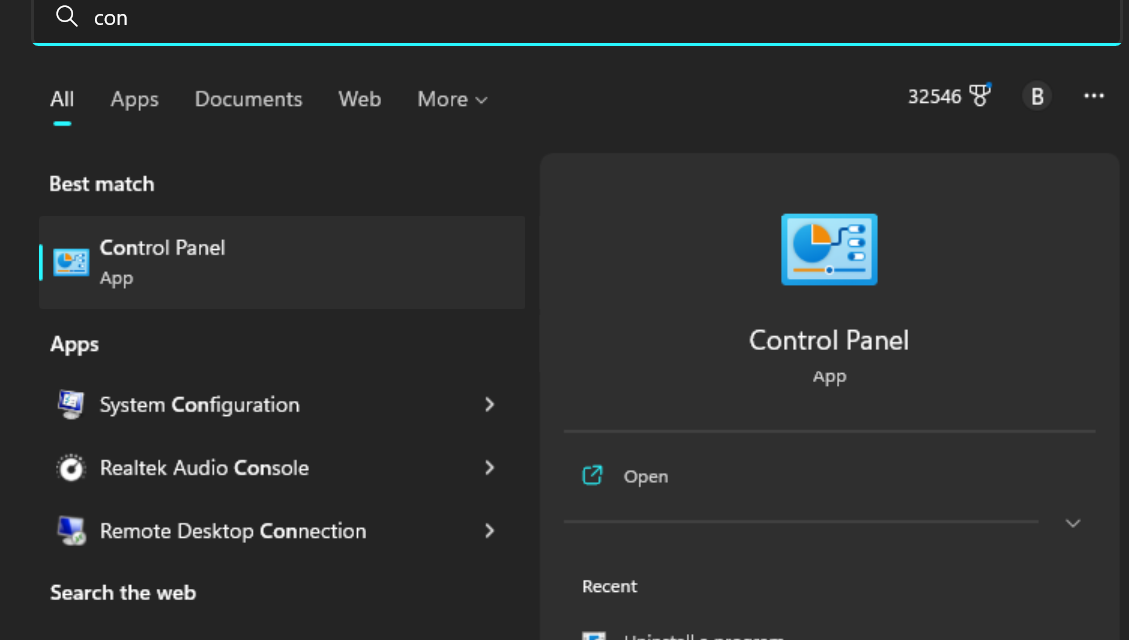Click the Remote Desktop Connection icon
The height and width of the screenshot is (640, 1129).
(x=71, y=531)
